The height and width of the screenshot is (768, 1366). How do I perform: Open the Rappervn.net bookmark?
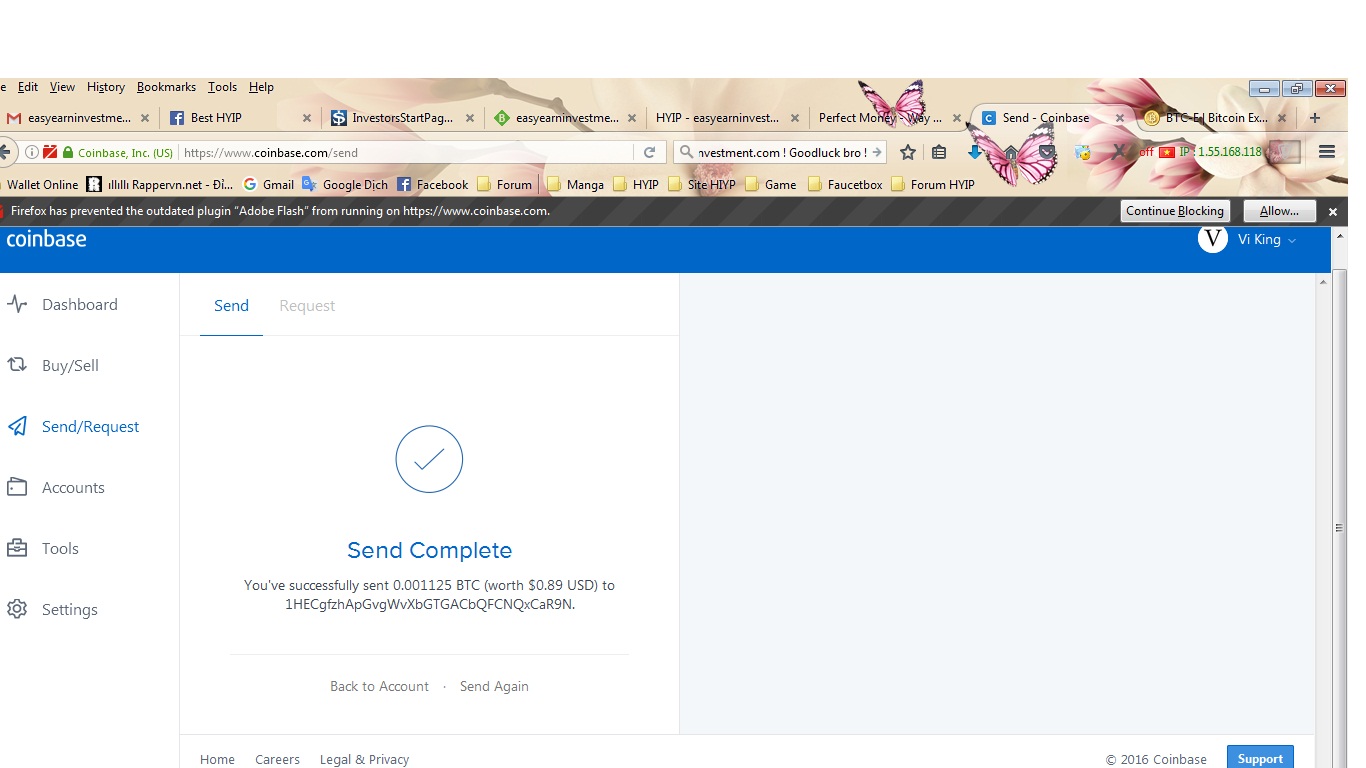point(160,184)
